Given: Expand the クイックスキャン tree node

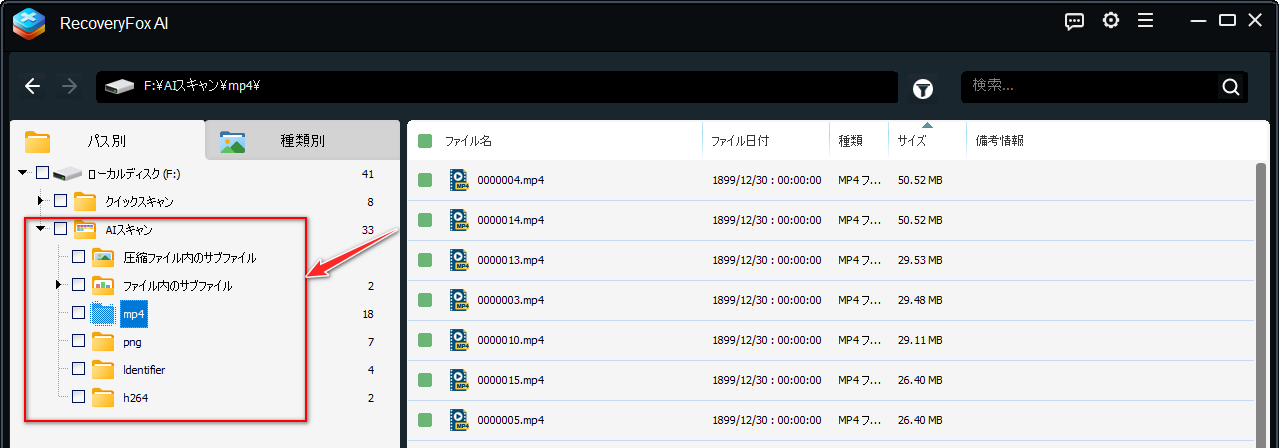Looking at the screenshot, I should (41, 201).
